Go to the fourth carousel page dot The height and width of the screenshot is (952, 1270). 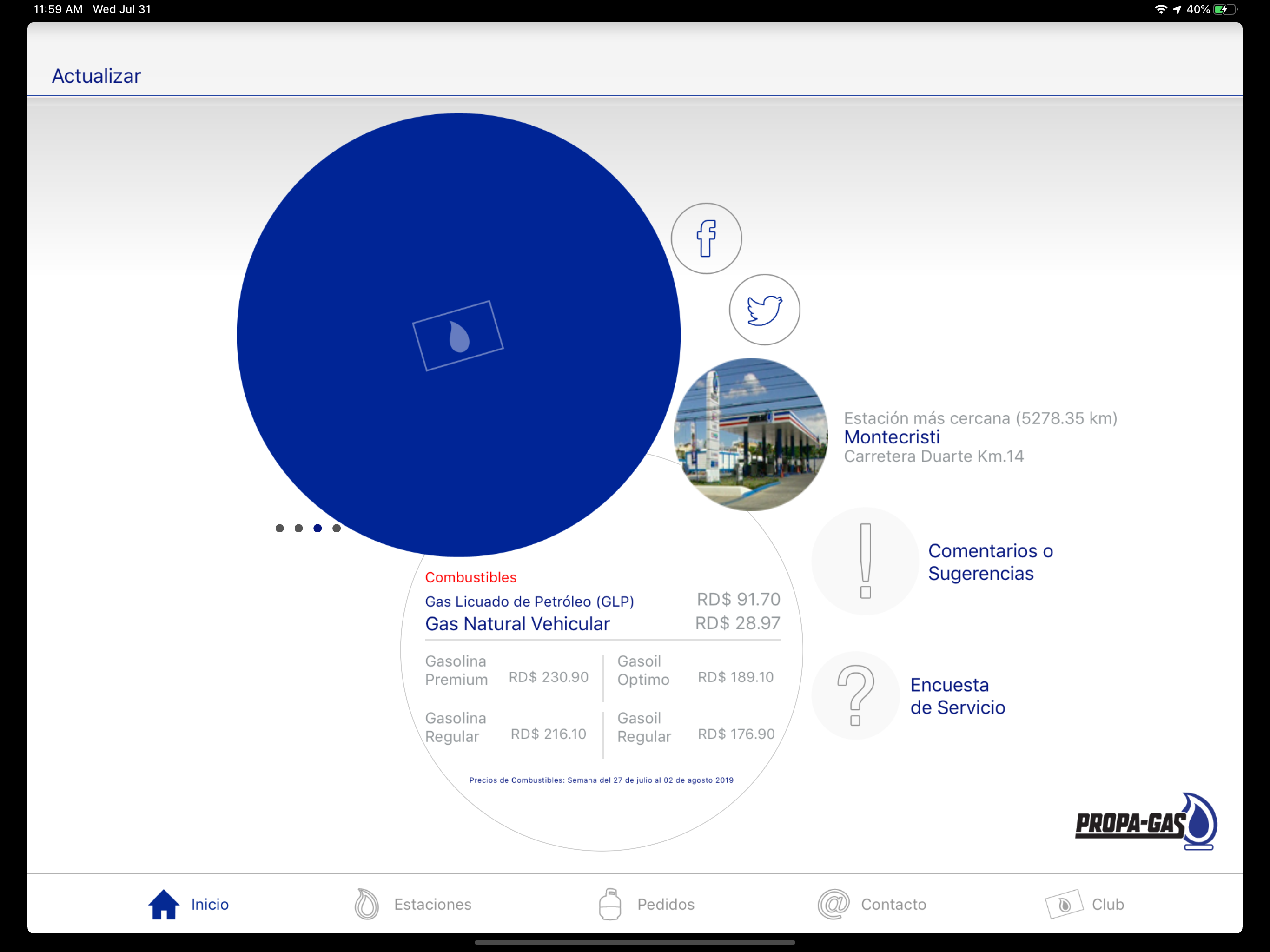[x=337, y=528]
